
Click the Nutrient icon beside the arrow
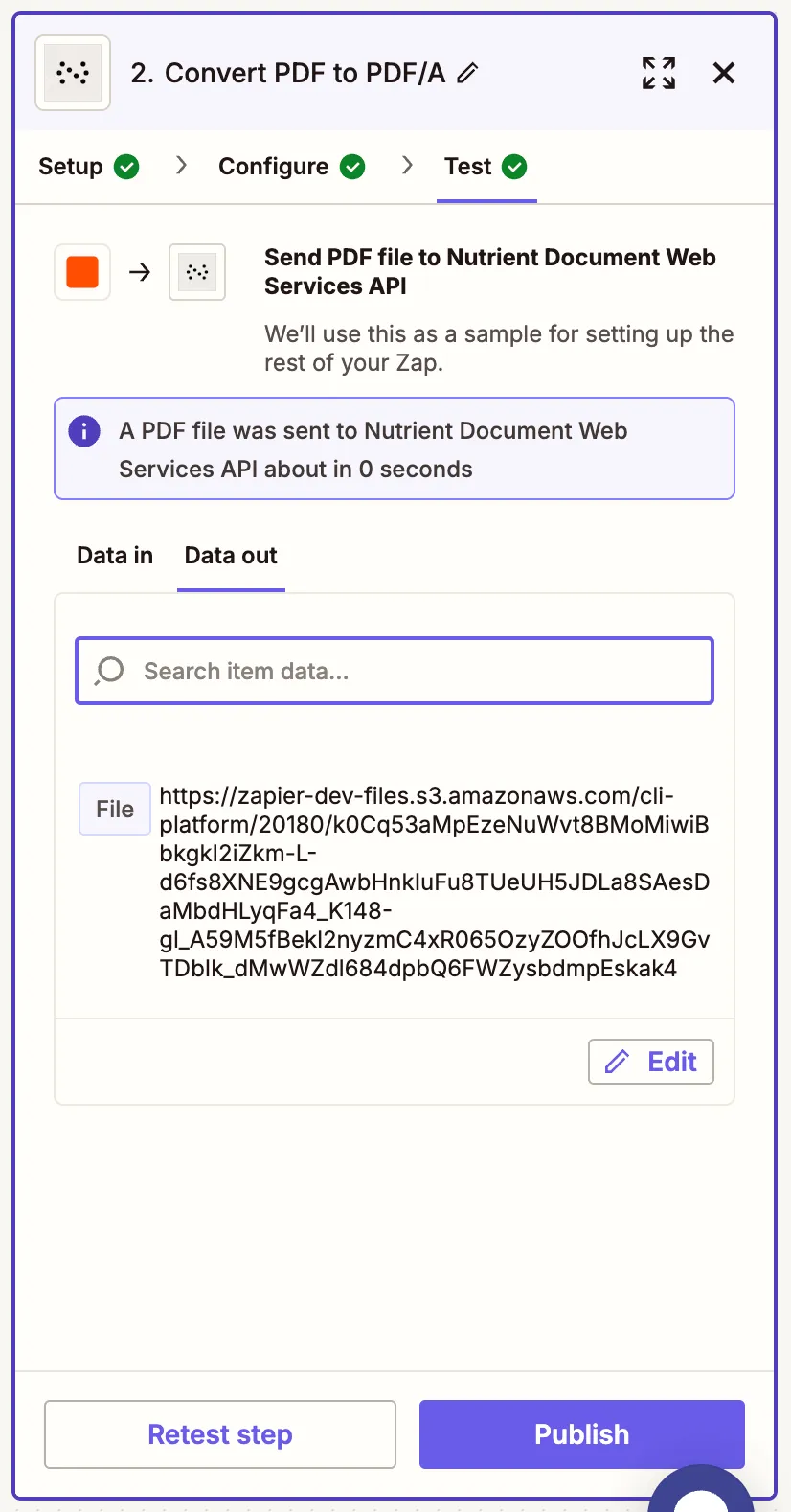click(197, 272)
